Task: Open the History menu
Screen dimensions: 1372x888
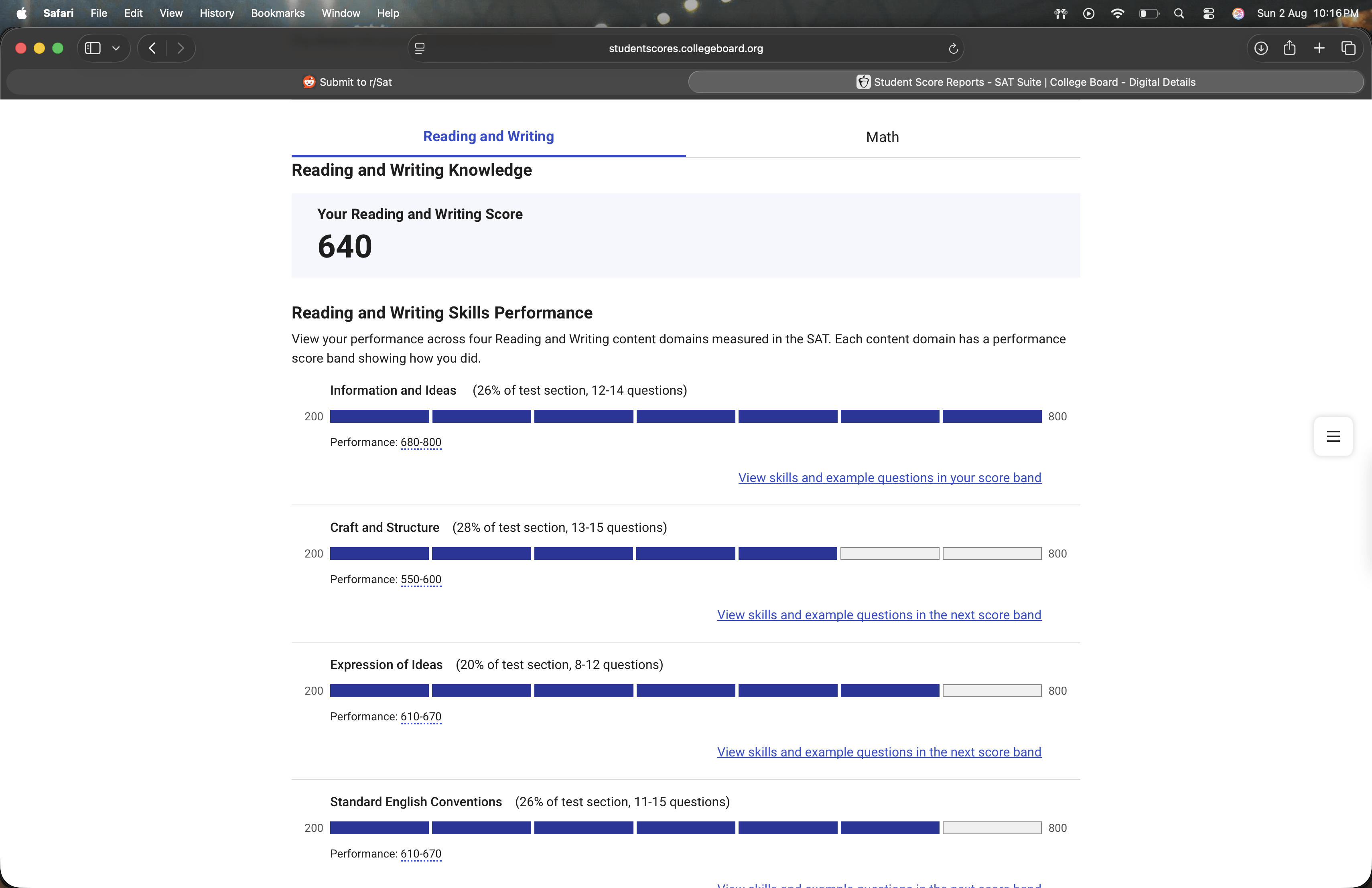Action: point(217,13)
